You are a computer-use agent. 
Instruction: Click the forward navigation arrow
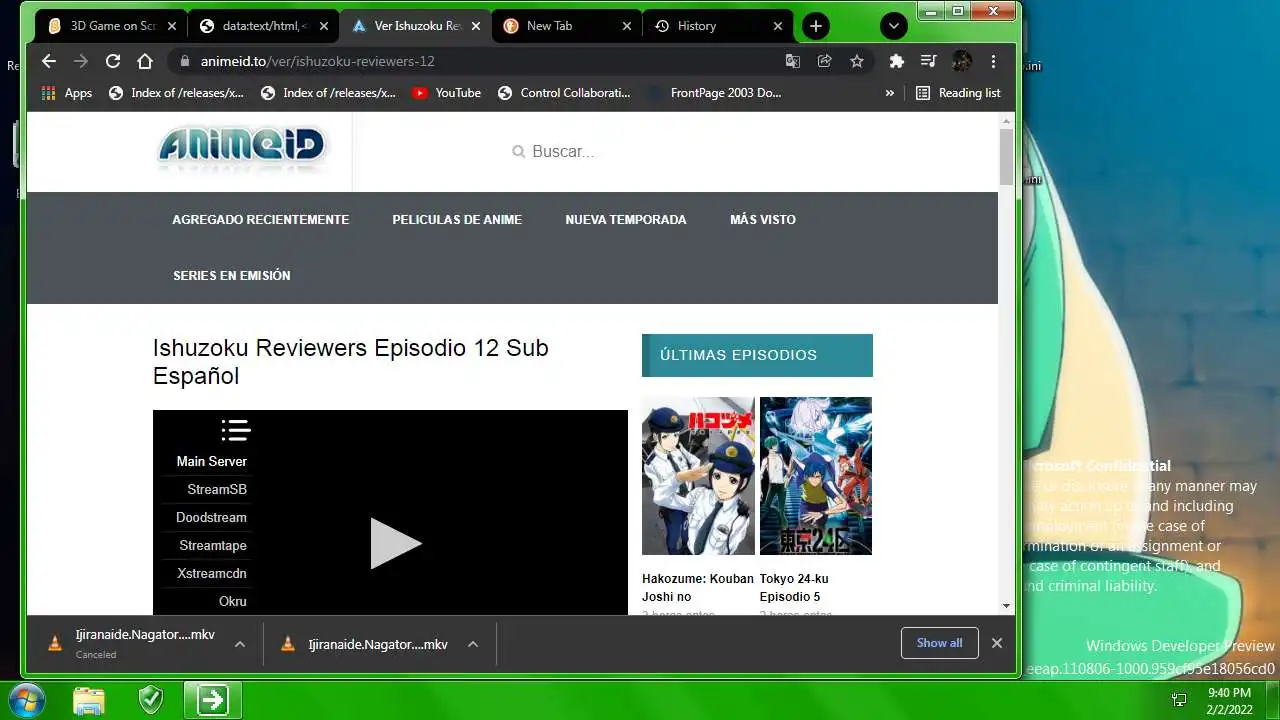[81, 61]
